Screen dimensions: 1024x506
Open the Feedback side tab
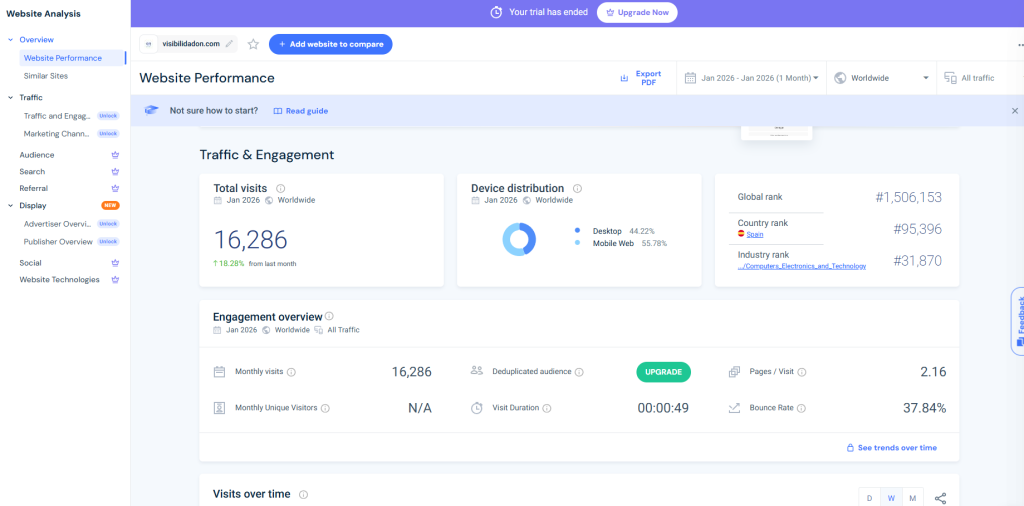[1017, 321]
